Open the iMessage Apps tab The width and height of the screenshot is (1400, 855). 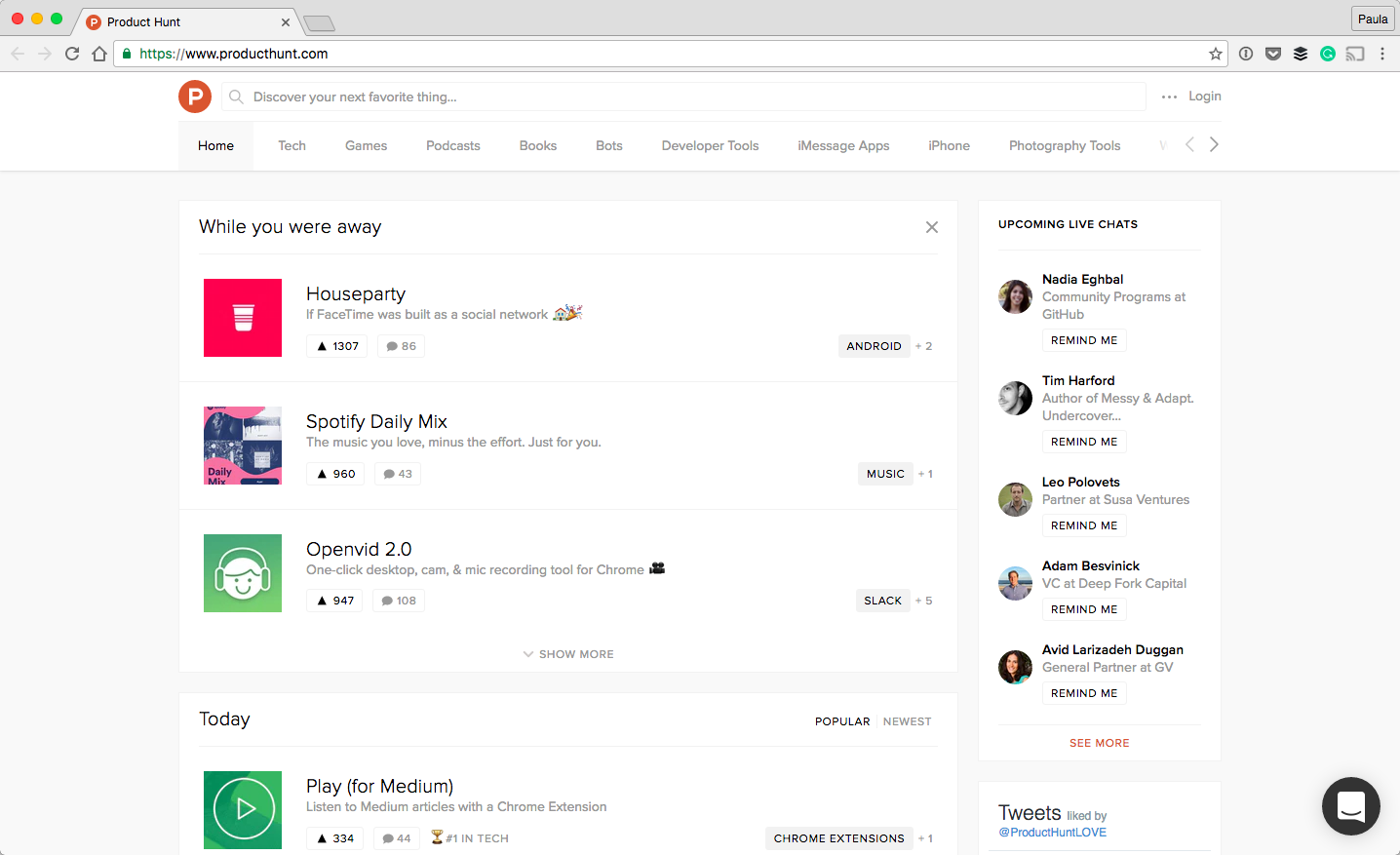click(x=843, y=146)
